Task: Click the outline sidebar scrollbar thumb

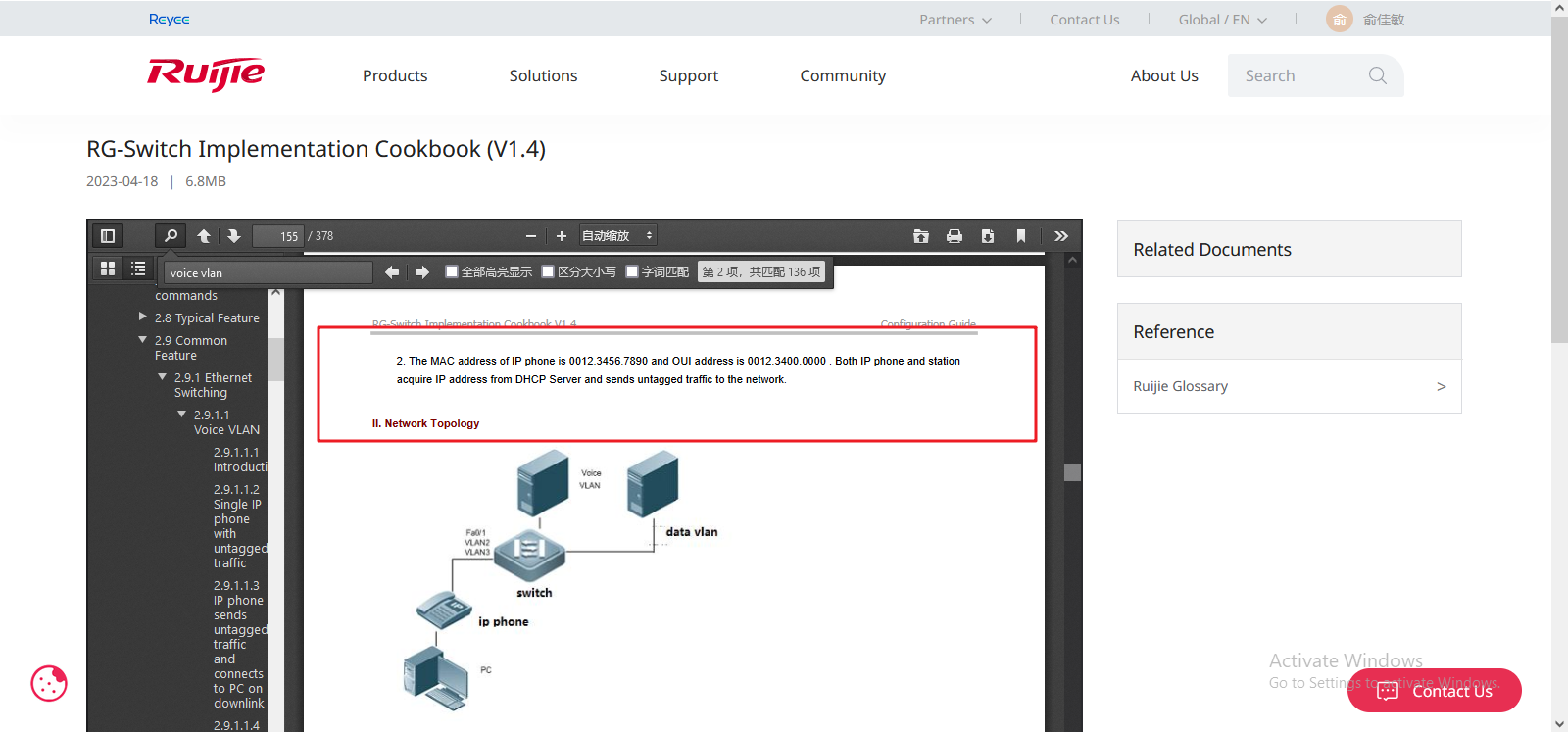Action: (x=275, y=359)
